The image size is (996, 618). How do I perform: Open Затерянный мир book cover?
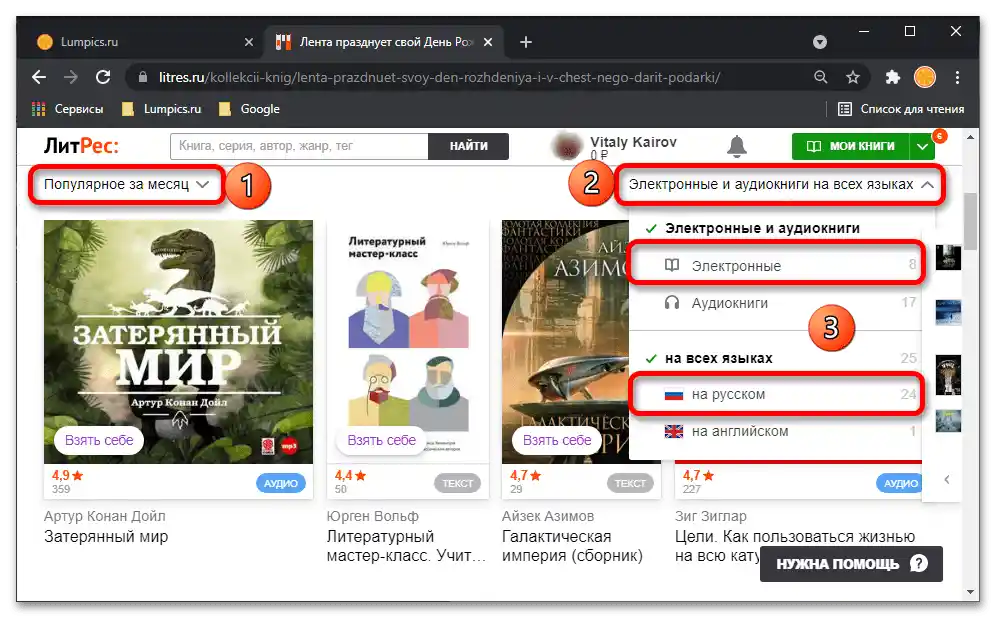click(178, 342)
